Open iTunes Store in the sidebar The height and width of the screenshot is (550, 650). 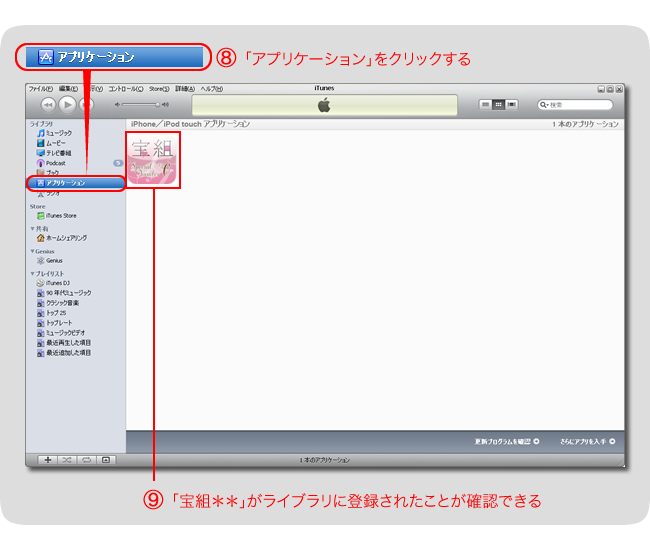[x=58, y=216]
